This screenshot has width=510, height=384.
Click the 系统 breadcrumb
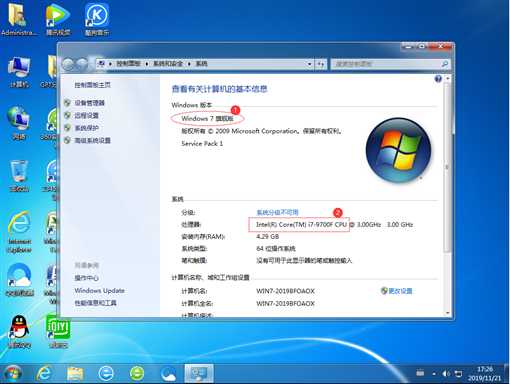tap(201, 64)
